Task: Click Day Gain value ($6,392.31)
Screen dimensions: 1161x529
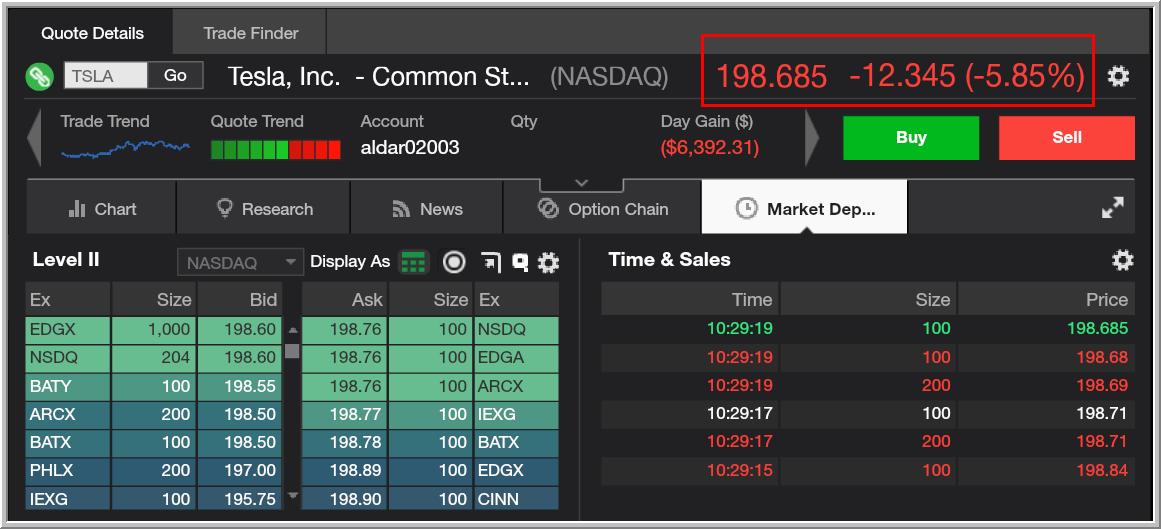Action: tap(710, 147)
